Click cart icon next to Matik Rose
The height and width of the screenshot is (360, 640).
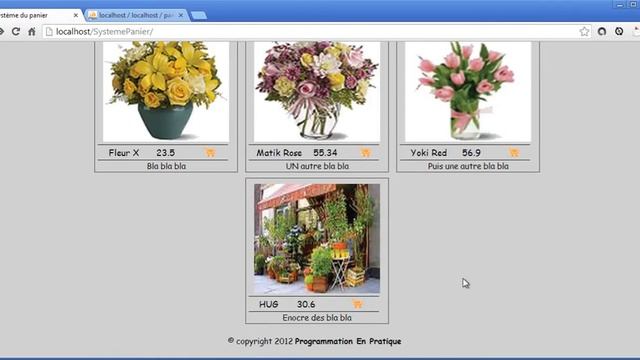[x=366, y=153]
